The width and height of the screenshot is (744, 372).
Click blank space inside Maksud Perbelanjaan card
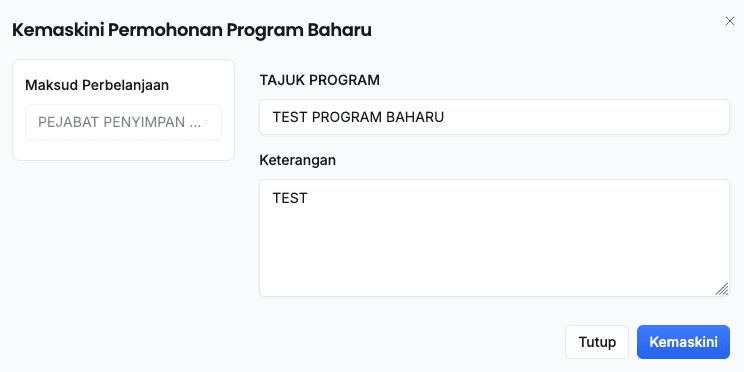pyautogui.click(x=123, y=150)
